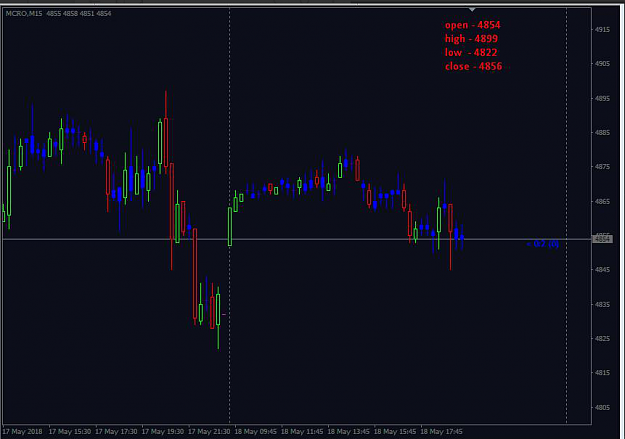625x439 pixels.
Task: Click the 4915 price scale label
Action: (x=602, y=30)
